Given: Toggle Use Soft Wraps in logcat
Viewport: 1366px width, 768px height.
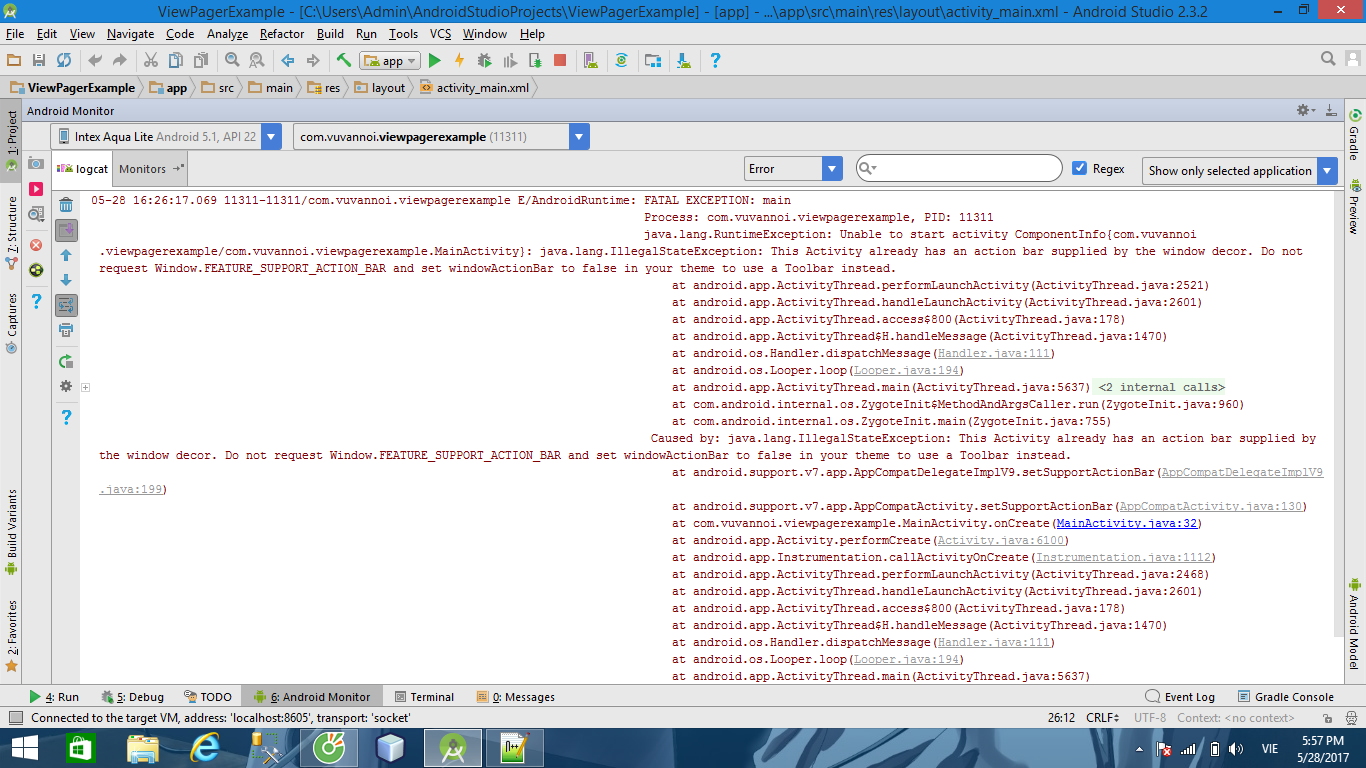Looking at the screenshot, I should click(66, 305).
